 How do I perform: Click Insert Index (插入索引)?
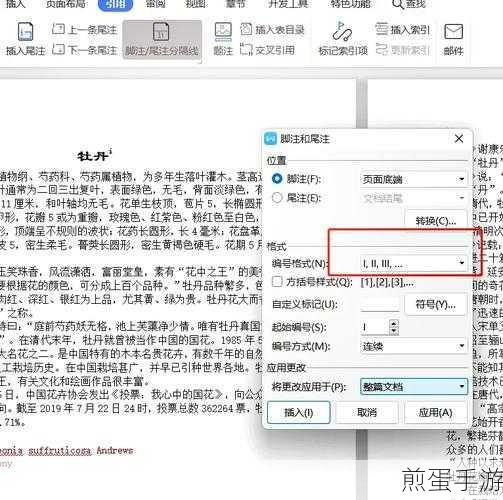click(403, 30)
